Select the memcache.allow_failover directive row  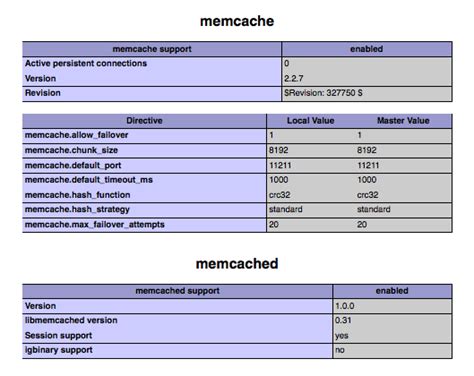237,136
